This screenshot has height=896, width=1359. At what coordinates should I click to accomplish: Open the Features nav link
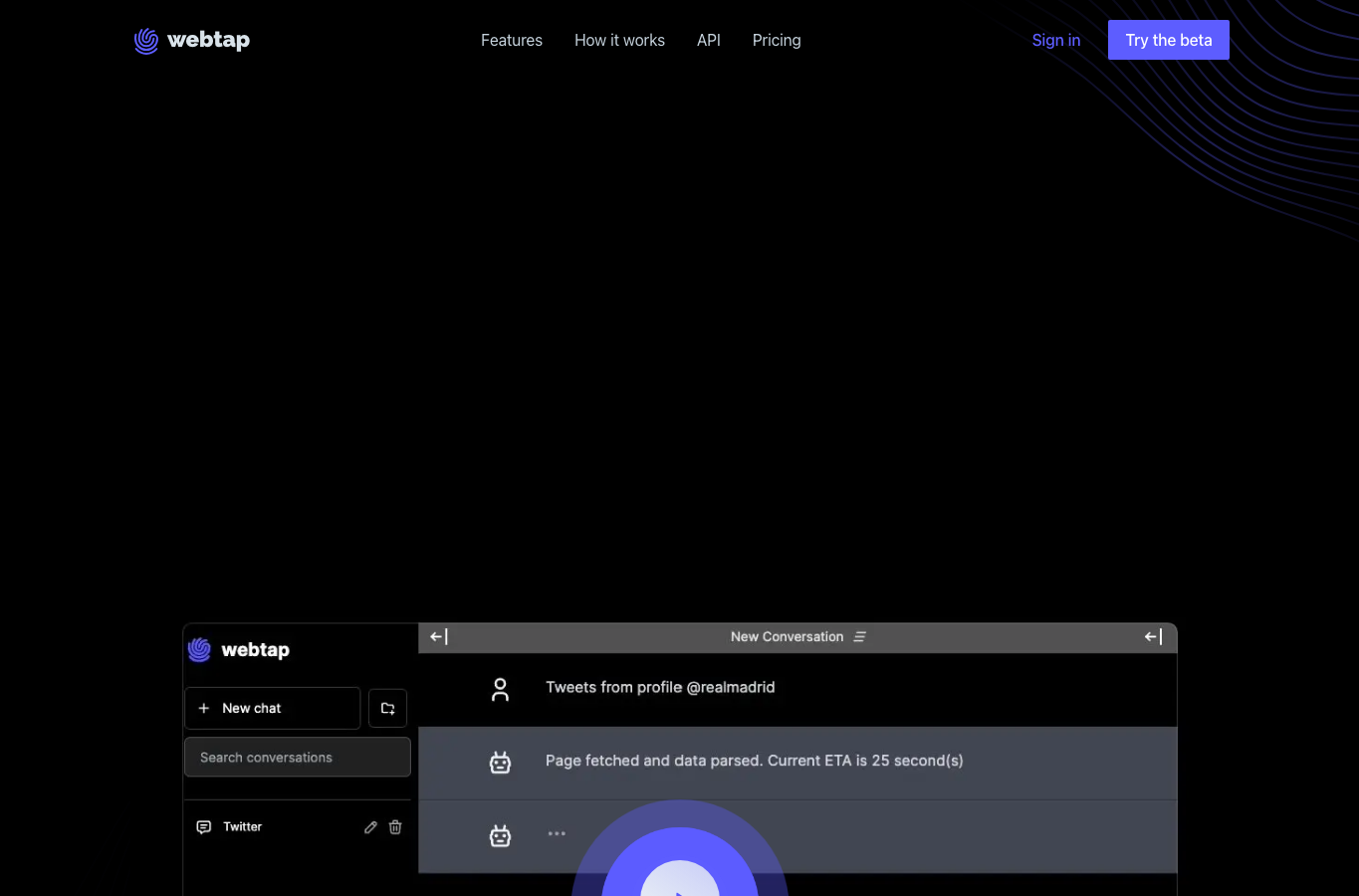pyautogui.click(x=512, y=40)
